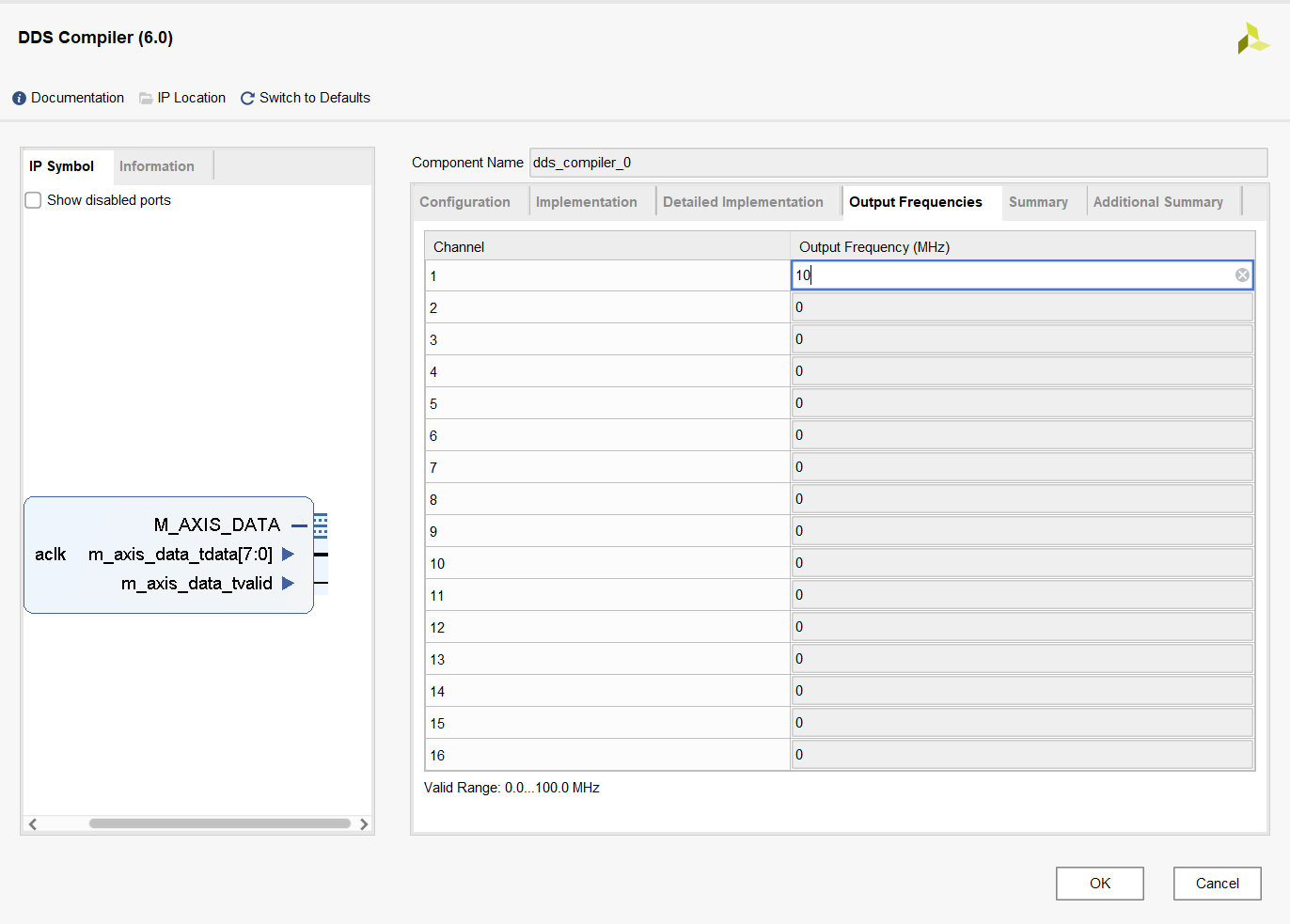The width and height of the screenshot is (1290, 924).
Task: Click the channel 13 output frequency field
Action: click(1022, 659)
